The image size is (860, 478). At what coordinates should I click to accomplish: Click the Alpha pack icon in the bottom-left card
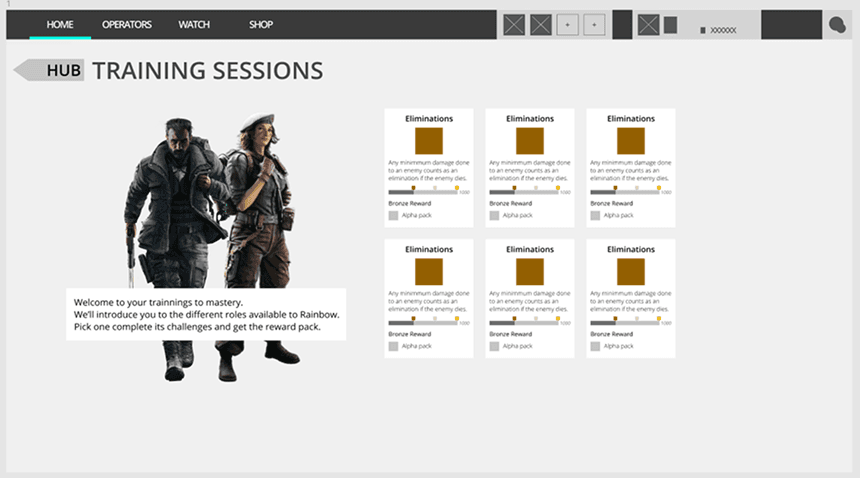click(393, 346)
